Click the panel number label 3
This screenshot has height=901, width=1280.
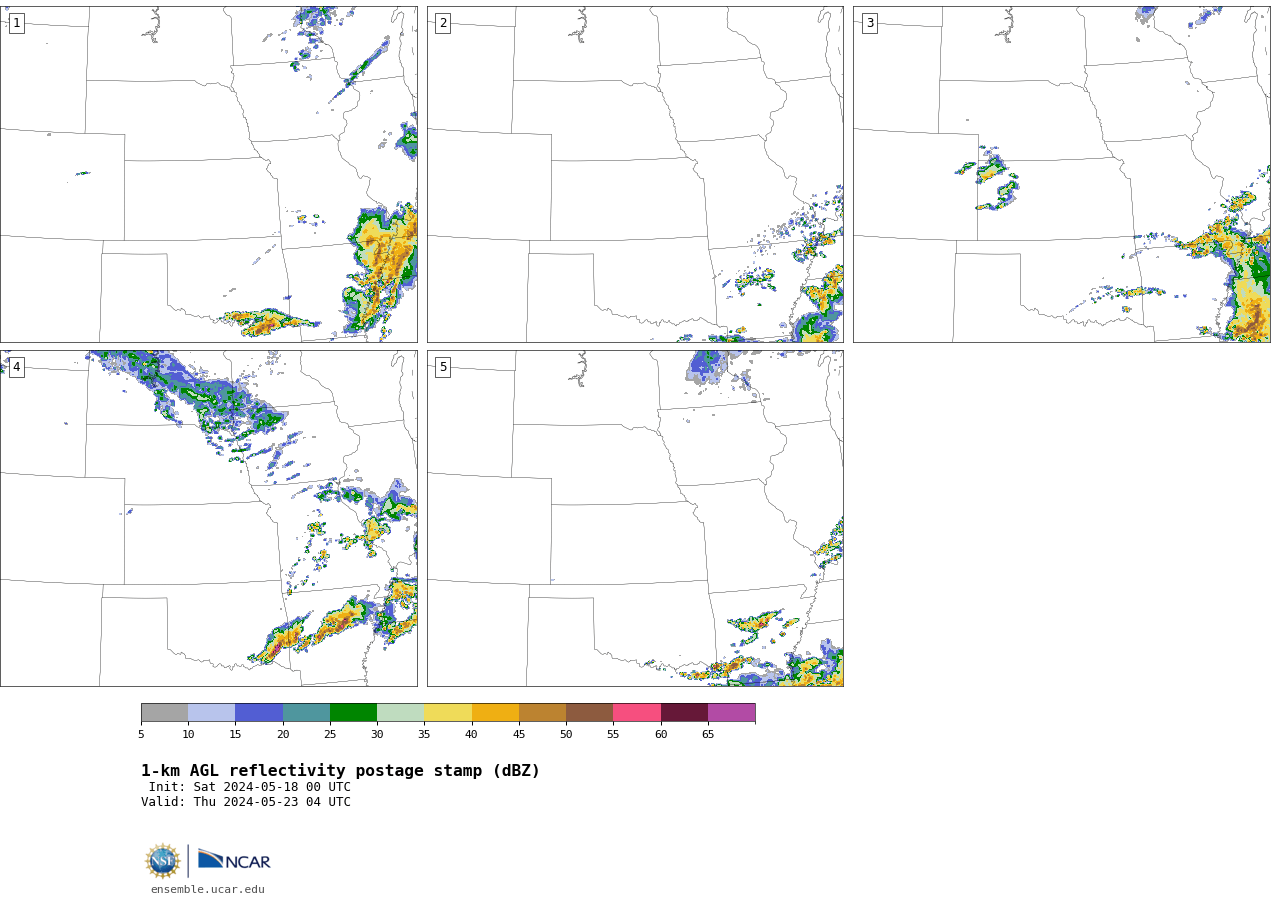pos(869,23)
